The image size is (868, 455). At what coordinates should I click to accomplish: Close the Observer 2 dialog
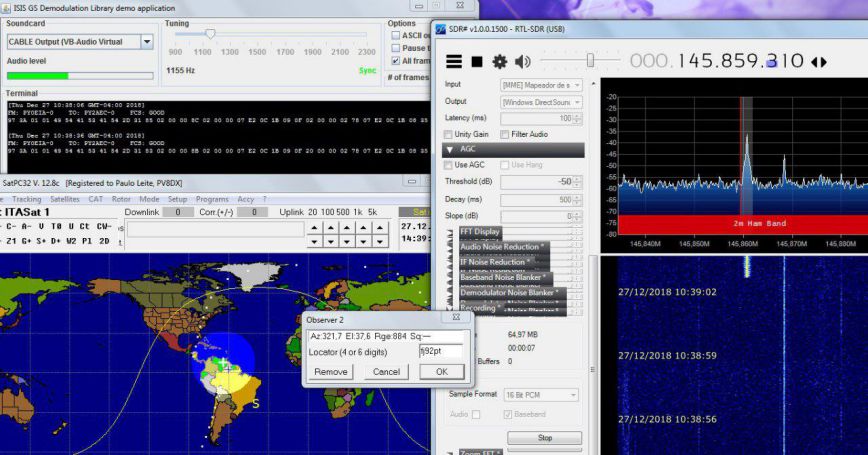tap(456, 318)
